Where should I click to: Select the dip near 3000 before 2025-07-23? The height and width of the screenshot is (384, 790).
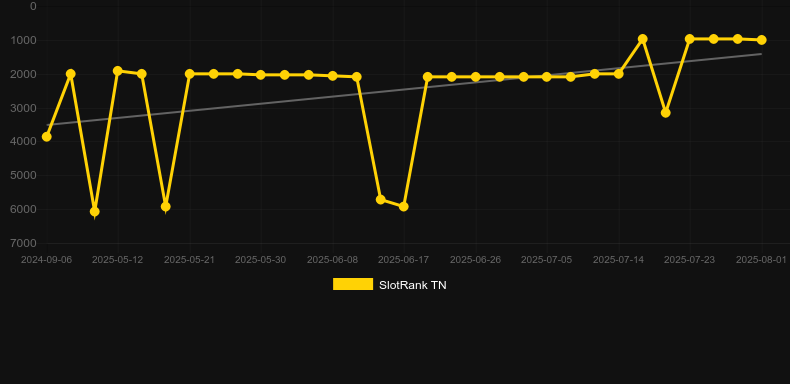[666, 113]
